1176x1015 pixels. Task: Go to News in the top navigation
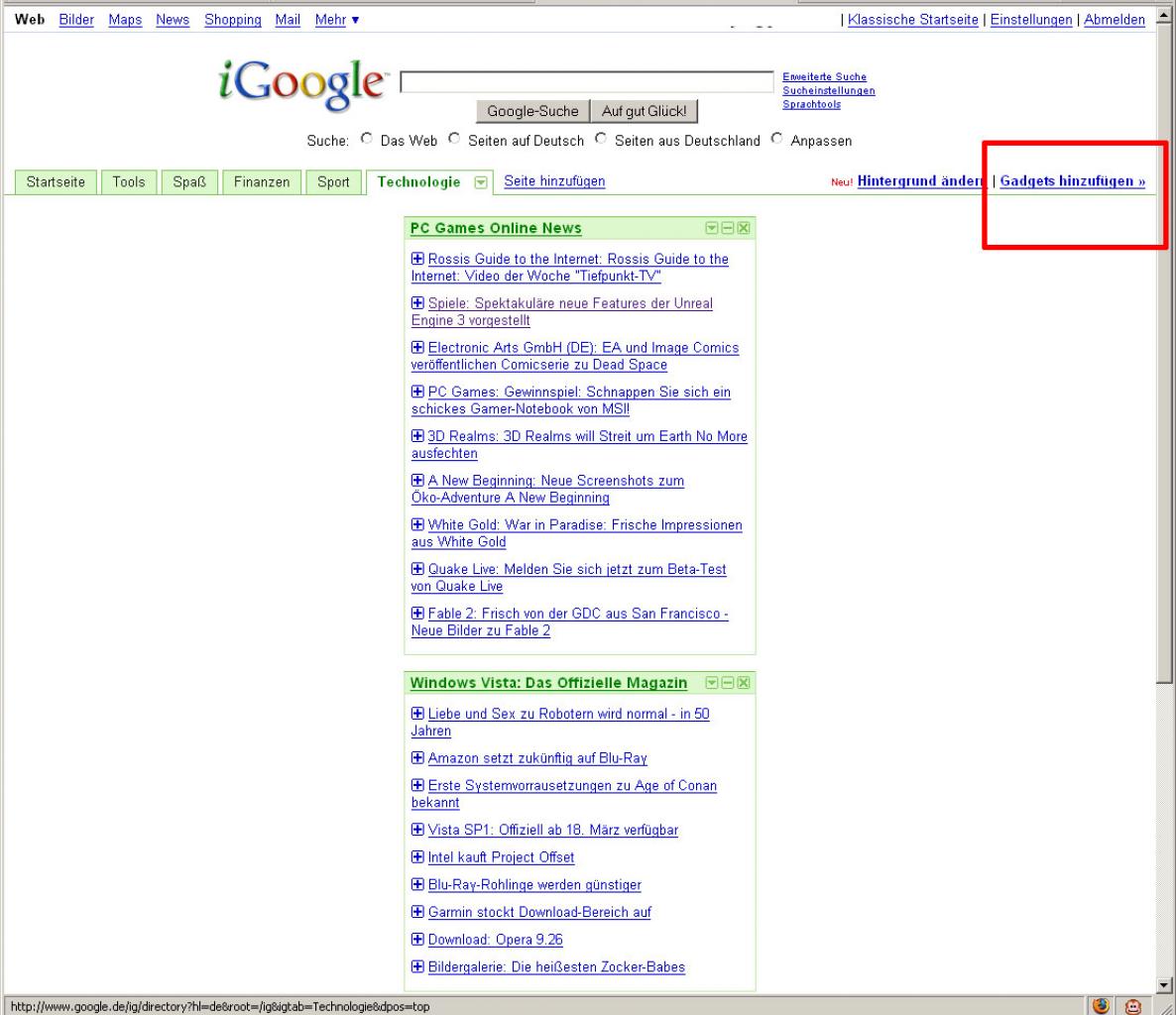173,20
